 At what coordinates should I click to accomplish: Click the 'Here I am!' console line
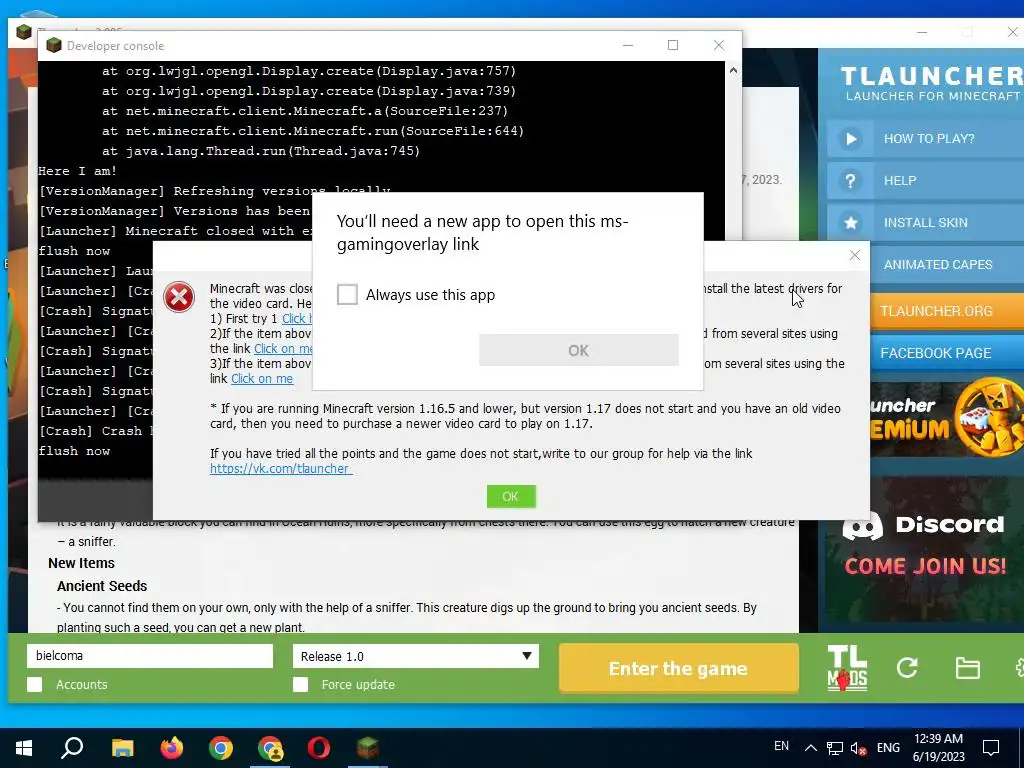(x=78, y=171)
